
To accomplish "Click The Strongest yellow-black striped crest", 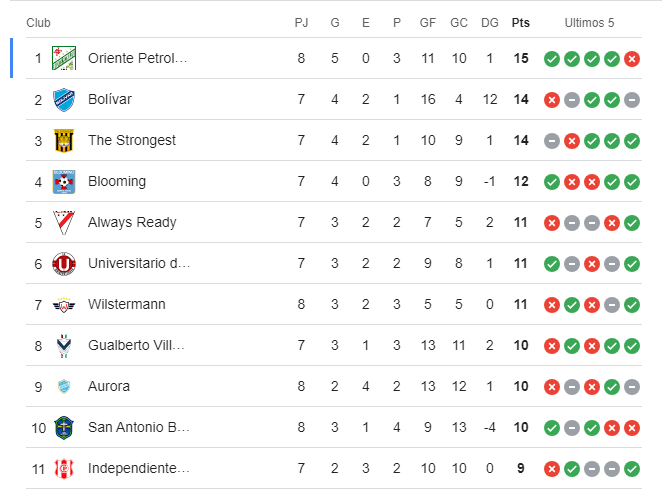I will 64,141.
